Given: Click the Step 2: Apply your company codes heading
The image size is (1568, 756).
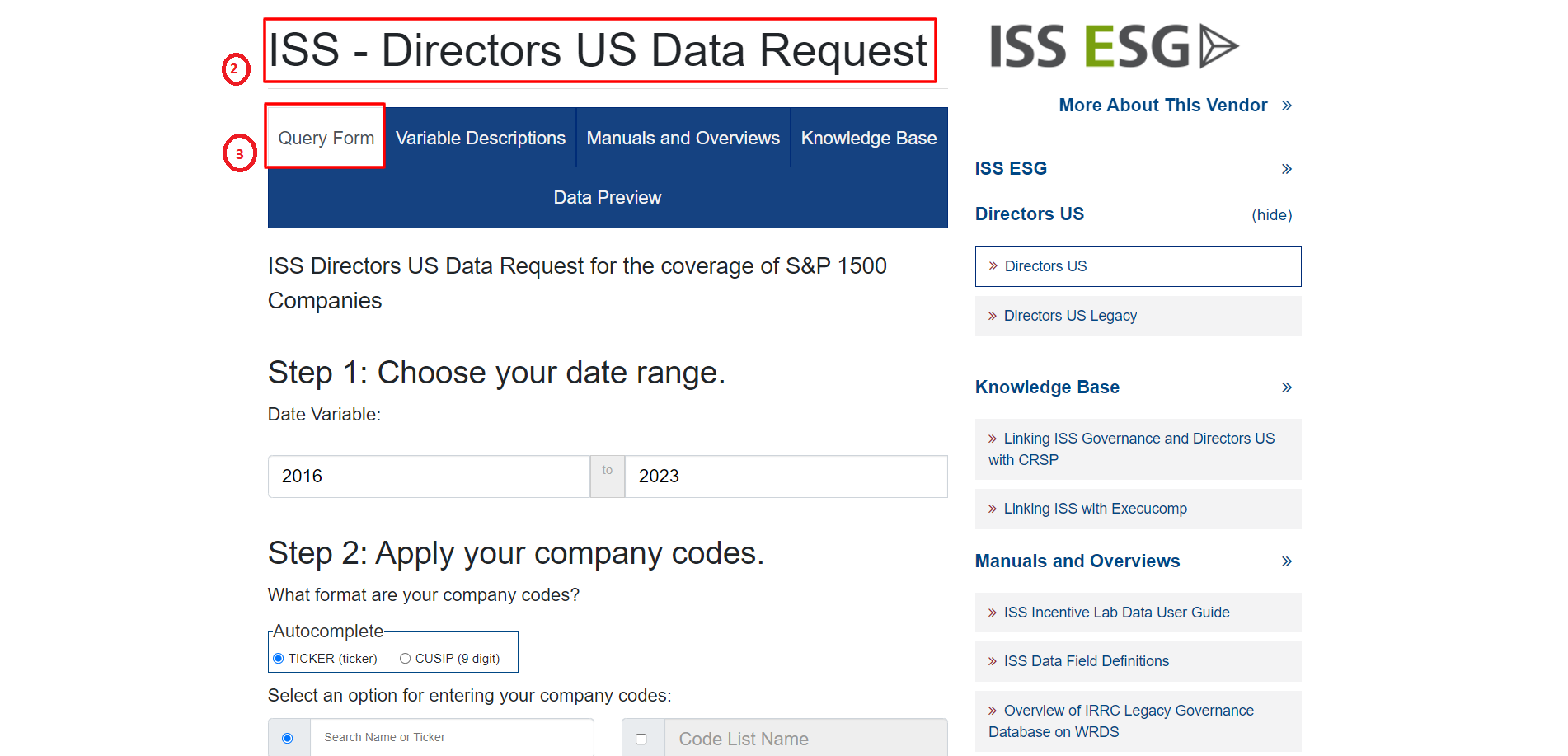Looking at the screenshot, I should click(516, 554).
